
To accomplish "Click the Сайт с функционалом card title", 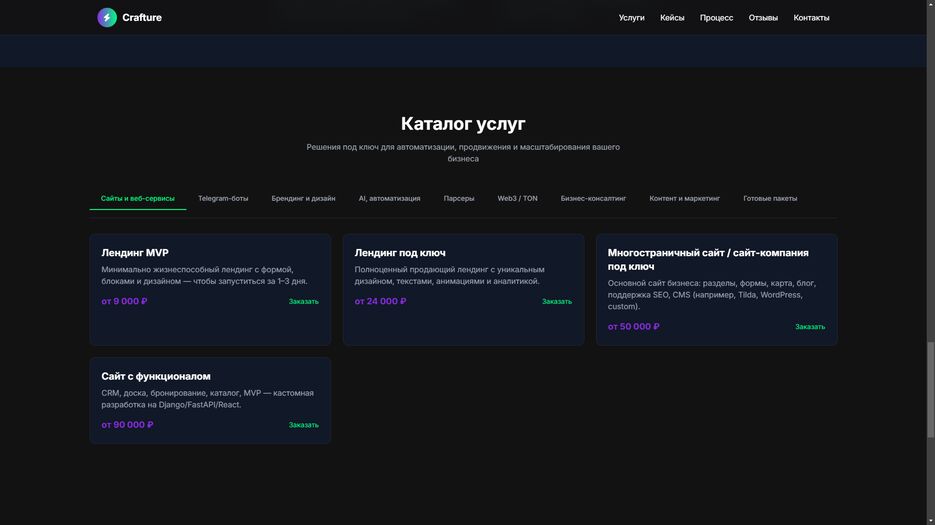I will (156, 376).
